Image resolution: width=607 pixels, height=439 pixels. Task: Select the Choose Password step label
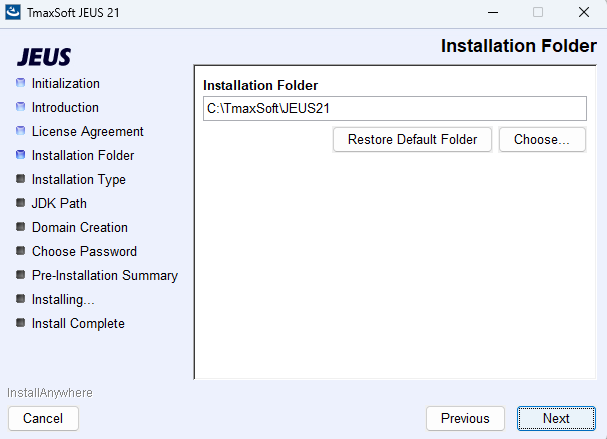[84, 252]
